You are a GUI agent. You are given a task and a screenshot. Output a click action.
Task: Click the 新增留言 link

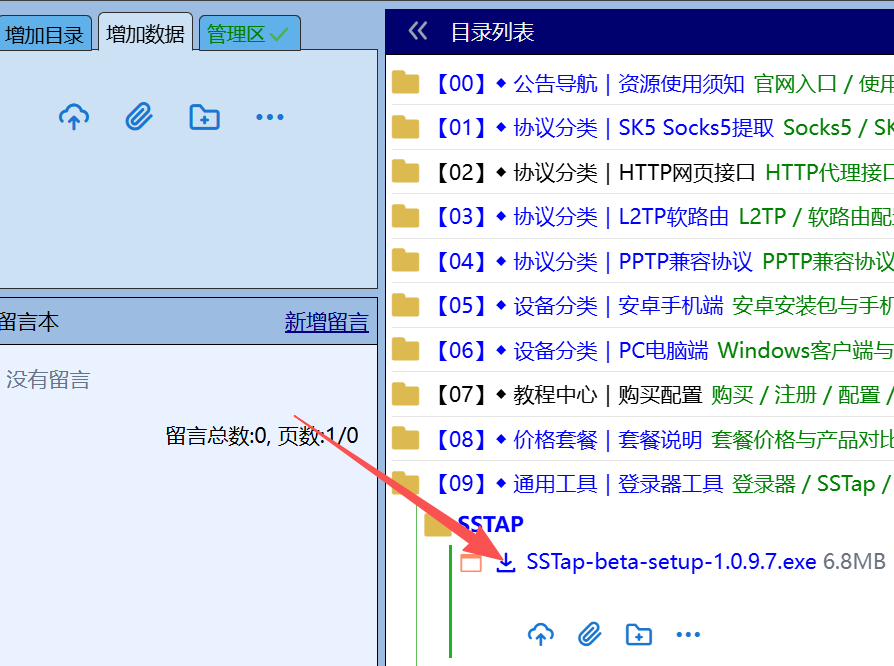tap(327, 322)
